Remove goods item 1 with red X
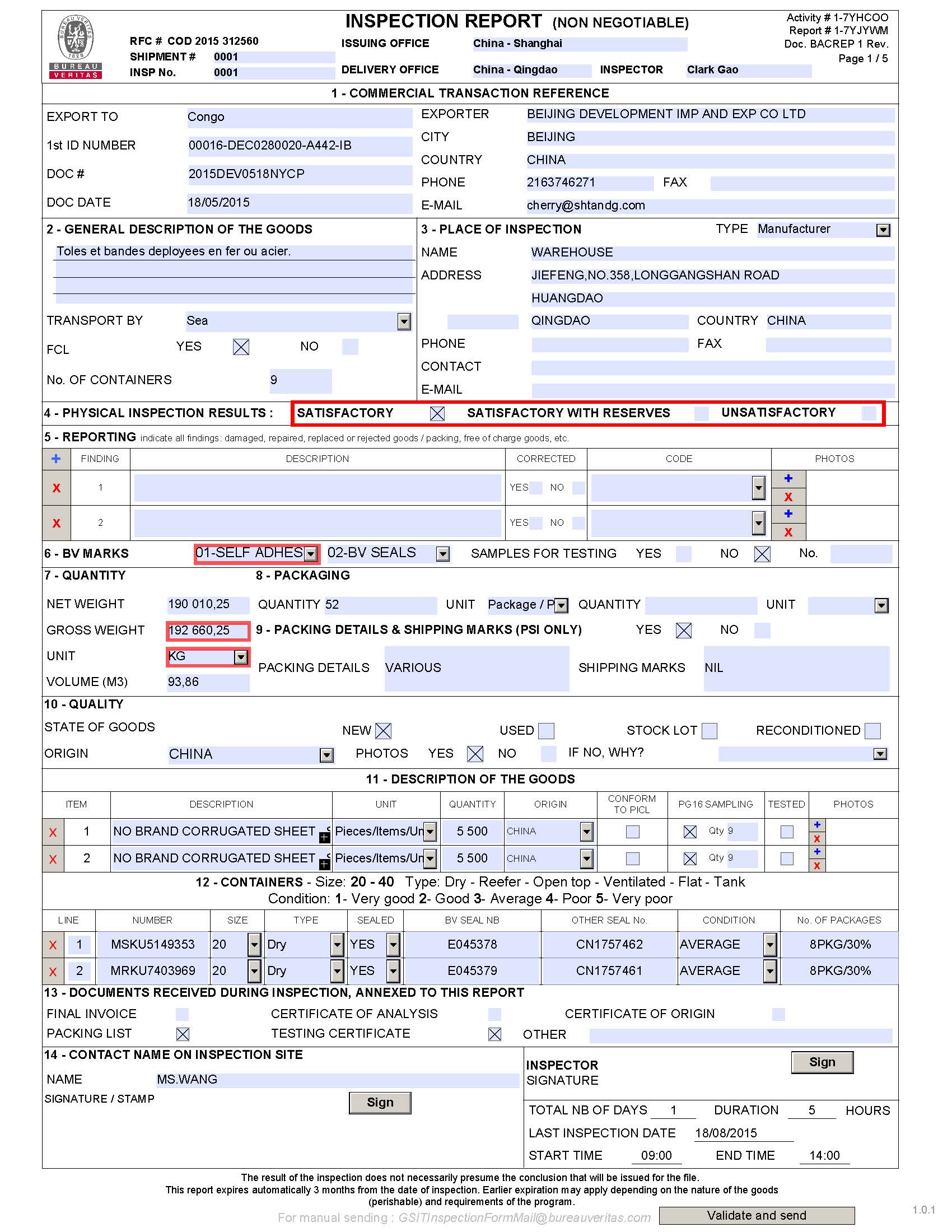 tap(53, 832)
